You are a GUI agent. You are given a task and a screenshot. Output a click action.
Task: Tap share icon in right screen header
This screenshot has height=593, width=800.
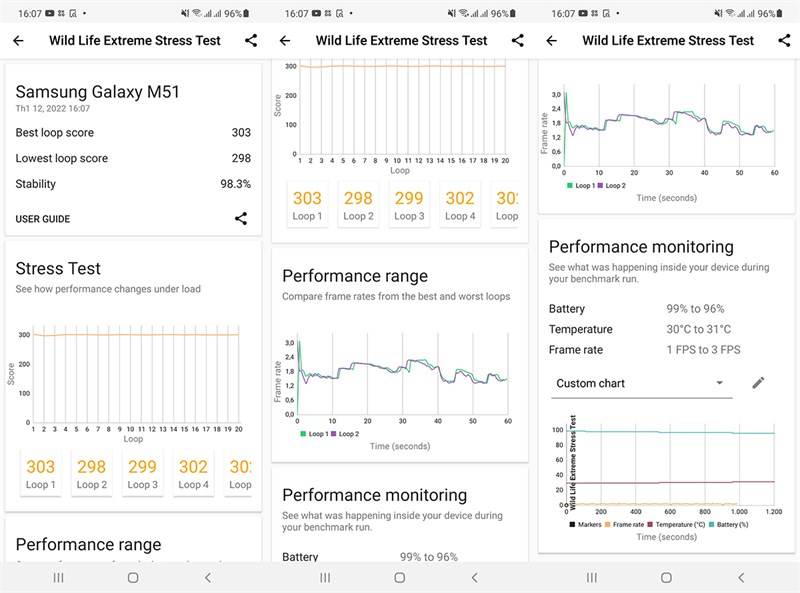(x=784, y=40)
